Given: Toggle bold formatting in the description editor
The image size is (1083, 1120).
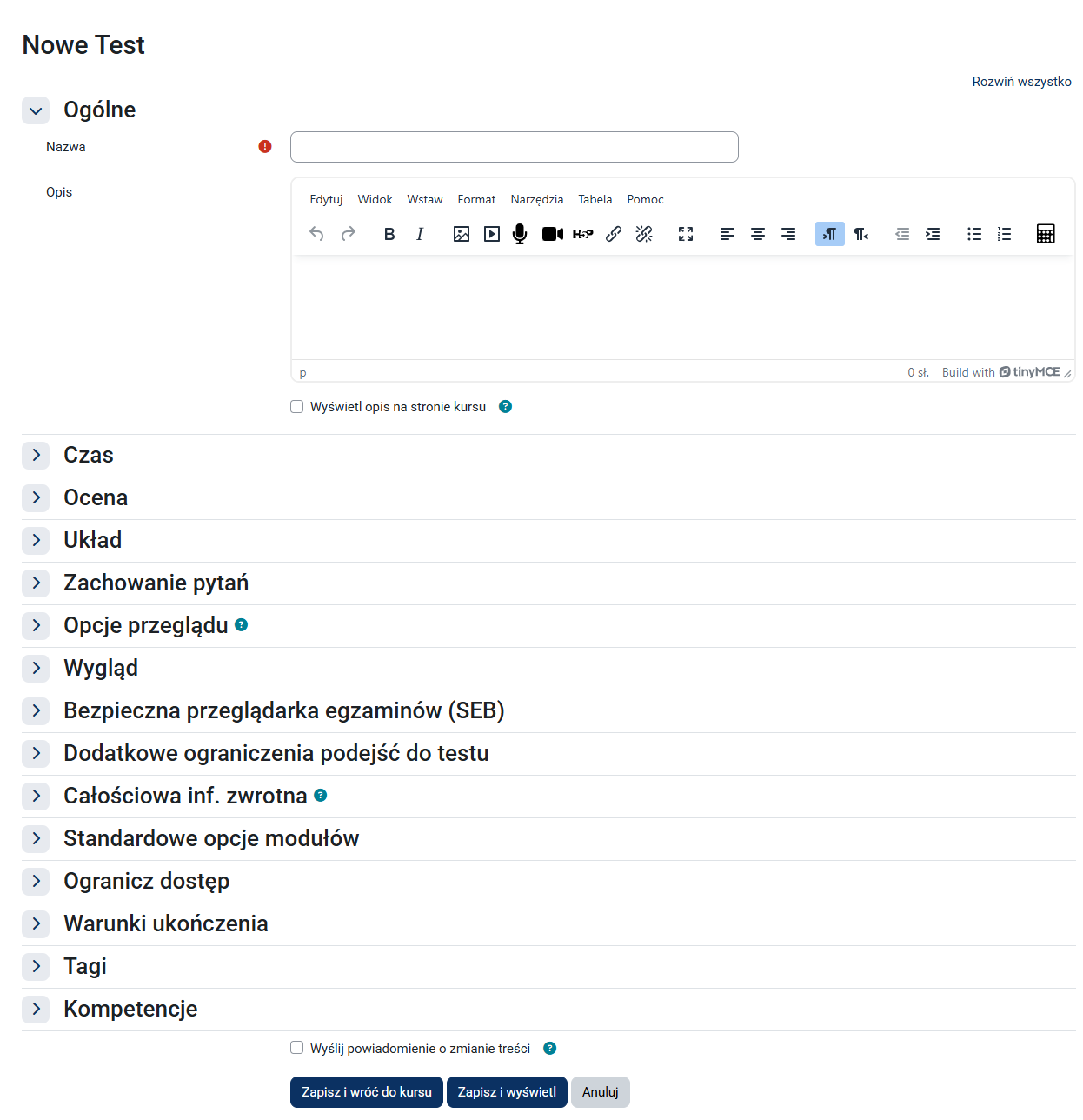Looking at the screenshot, I should 389,234.
